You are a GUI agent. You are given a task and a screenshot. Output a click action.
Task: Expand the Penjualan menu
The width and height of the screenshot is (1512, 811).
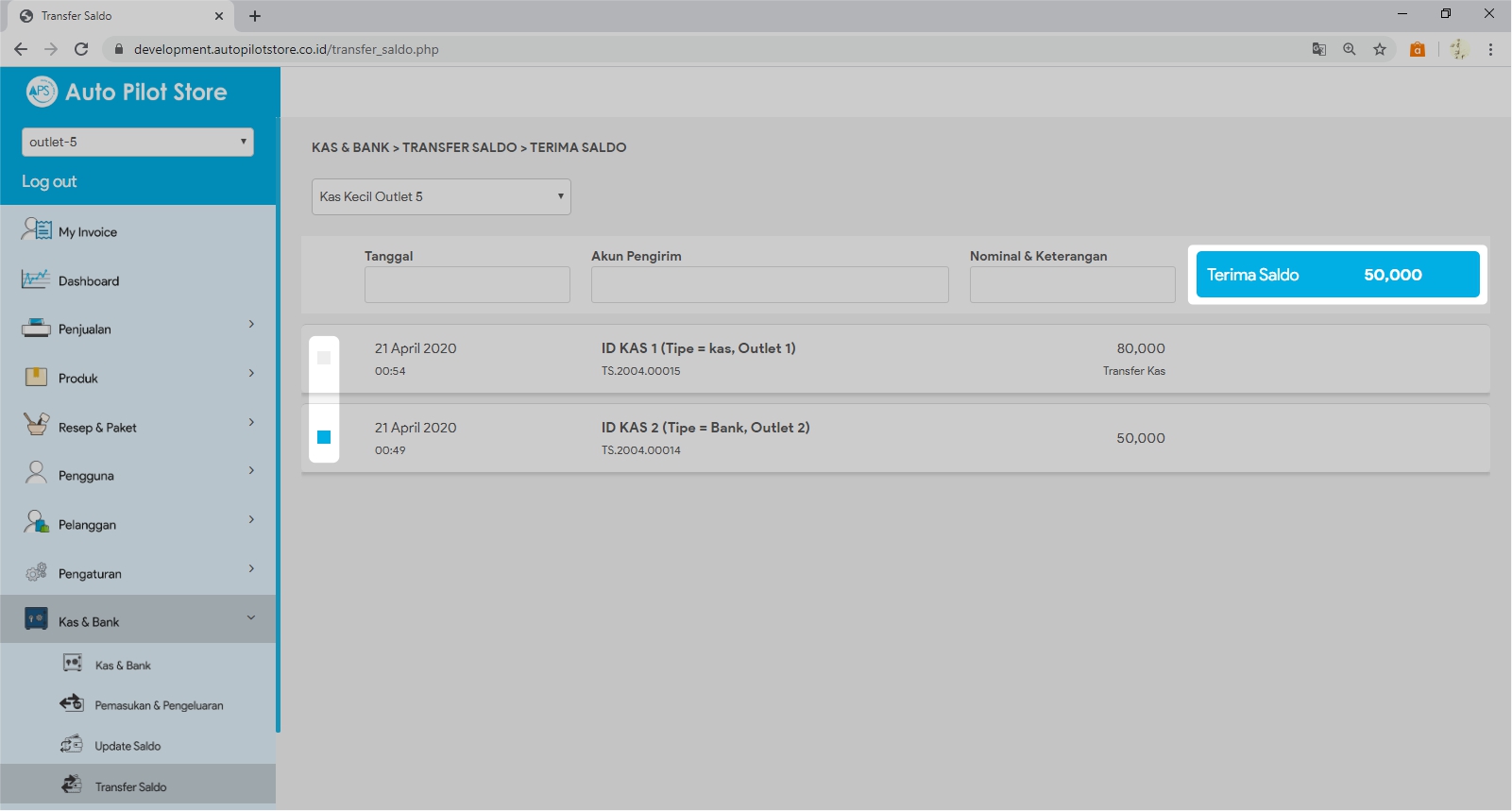pos(138,329)
